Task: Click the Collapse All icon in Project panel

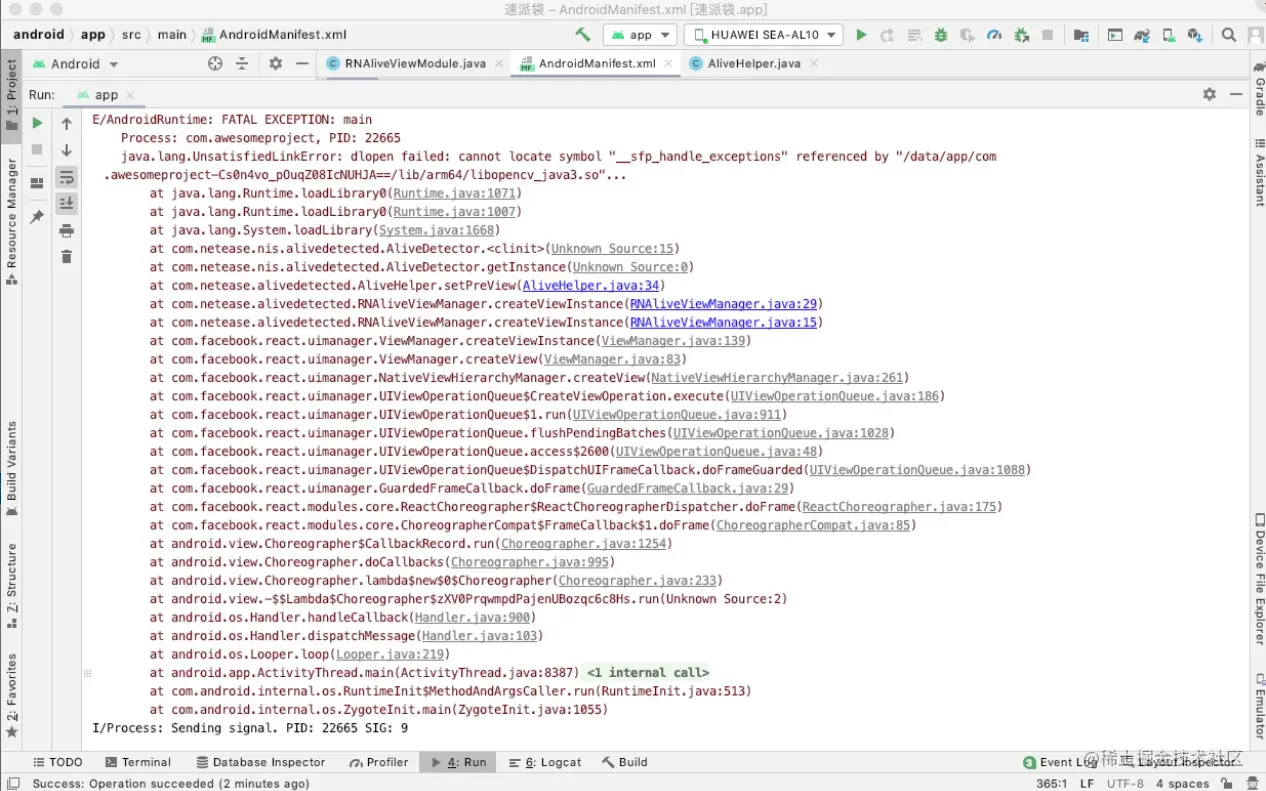Action: pos(242,63)
